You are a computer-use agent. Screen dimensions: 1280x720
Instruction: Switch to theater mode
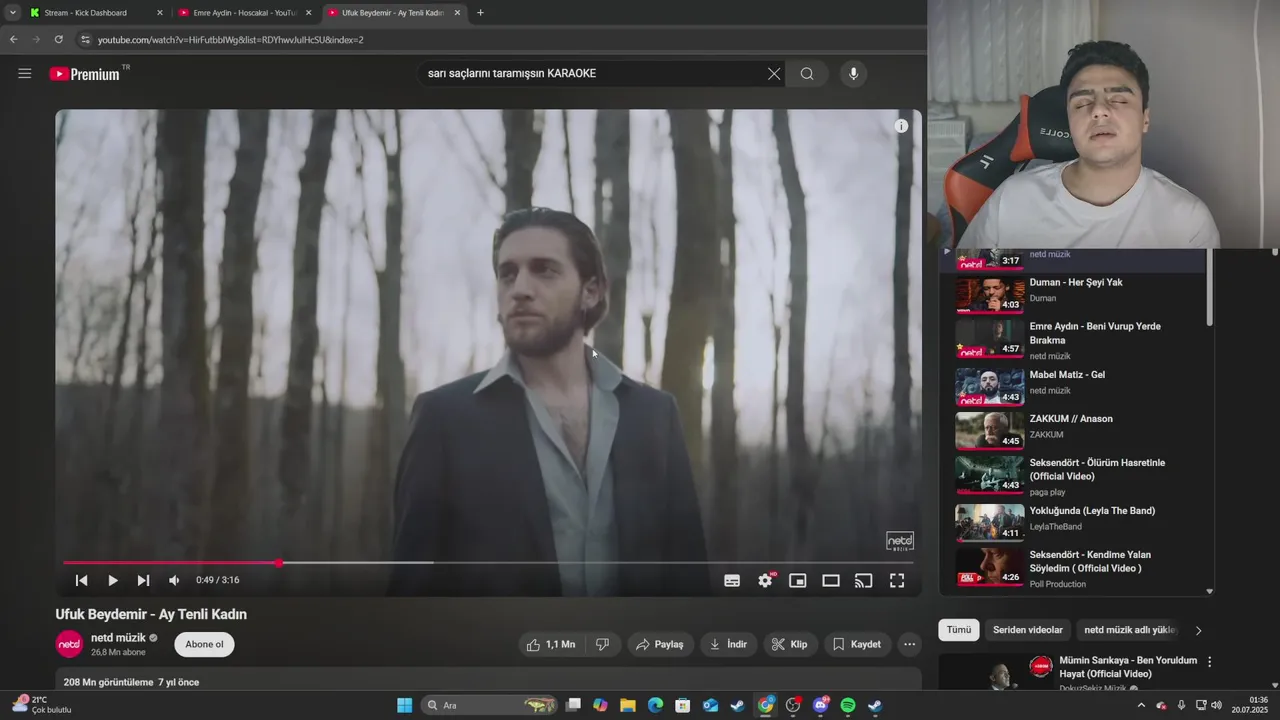831,580
